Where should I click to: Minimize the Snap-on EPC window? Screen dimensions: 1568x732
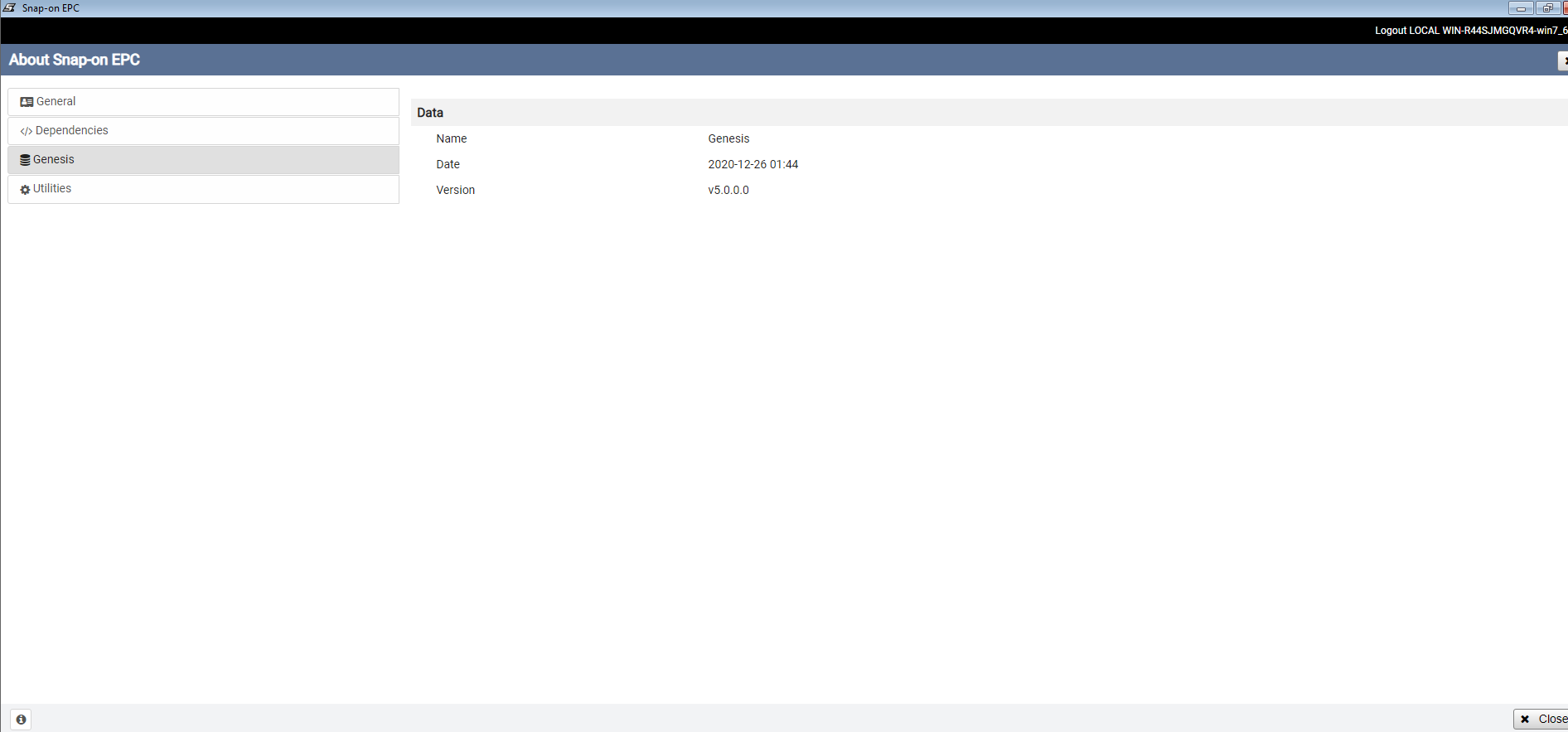click(x=1521, y=8)
